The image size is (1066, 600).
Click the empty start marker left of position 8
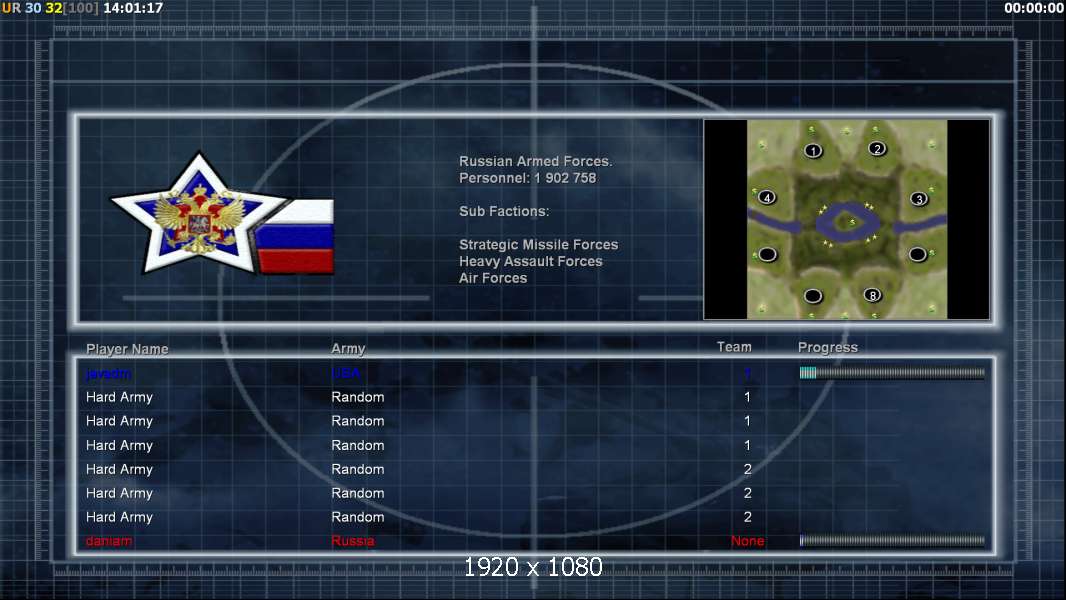coord(813,296)
